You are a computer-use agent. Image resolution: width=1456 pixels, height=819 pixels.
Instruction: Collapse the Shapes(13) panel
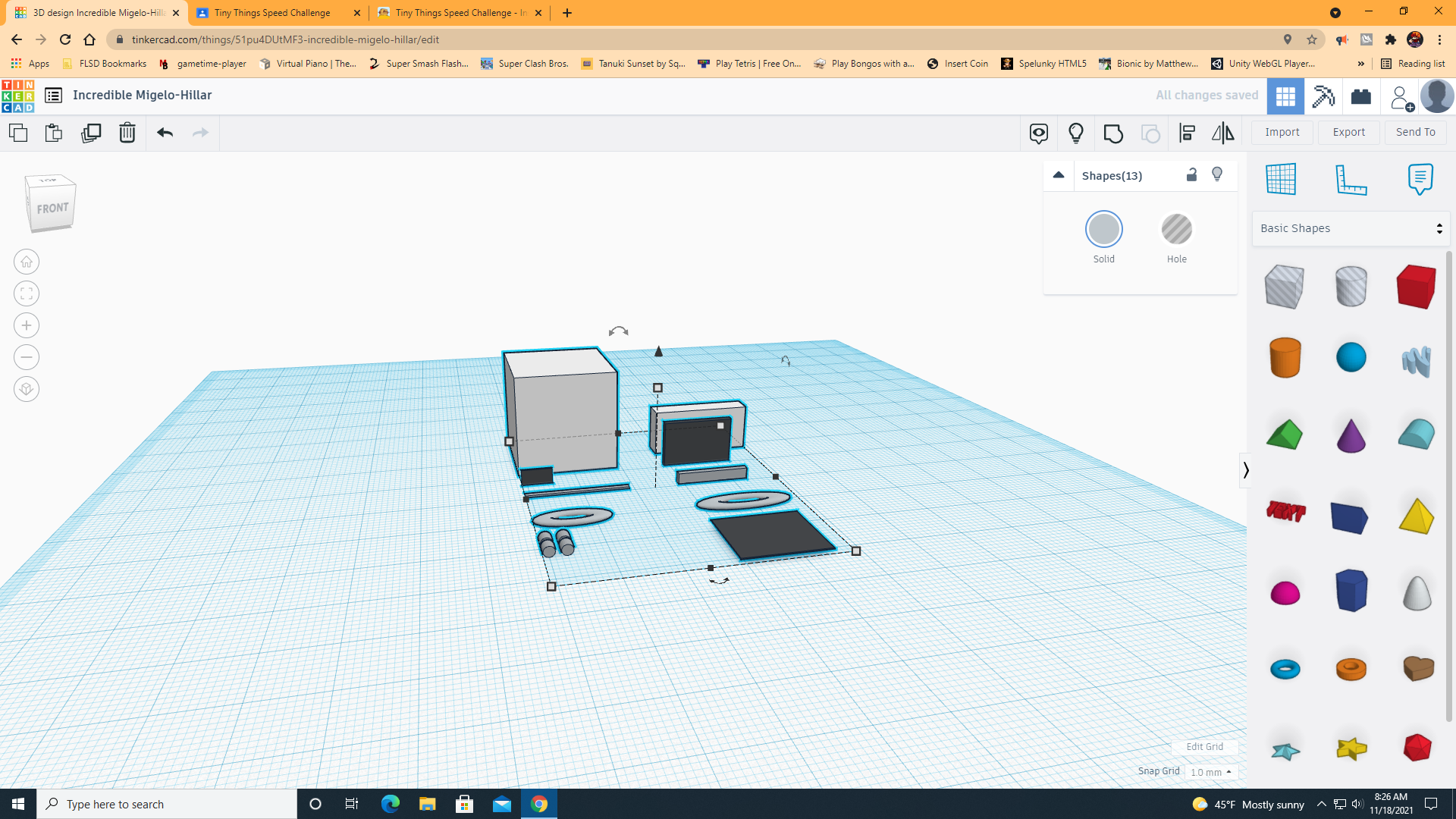(x=1059, y=174)
